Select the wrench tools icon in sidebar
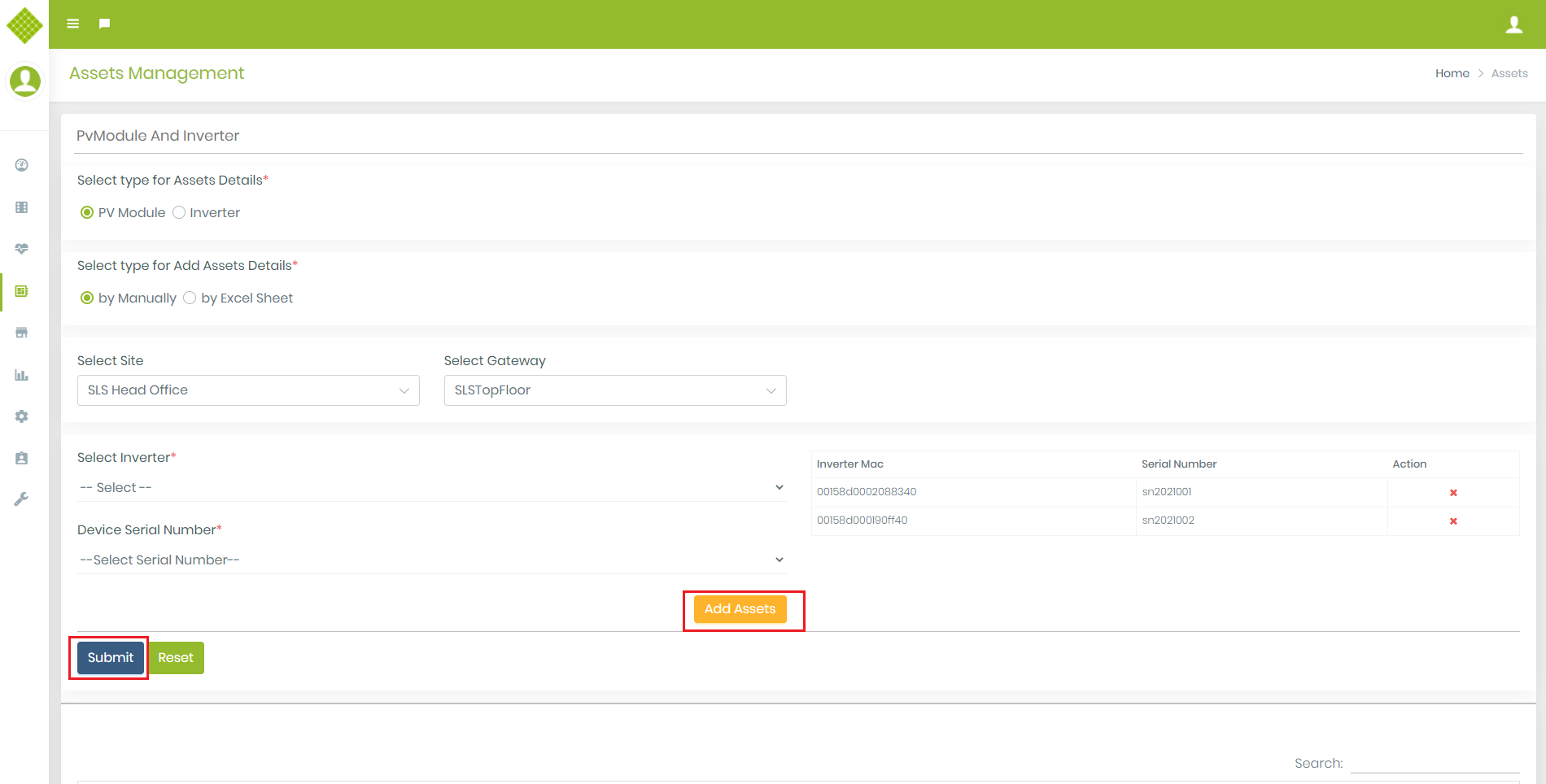The width and height of the screenshot is (1546, 784). coord(21,499)
